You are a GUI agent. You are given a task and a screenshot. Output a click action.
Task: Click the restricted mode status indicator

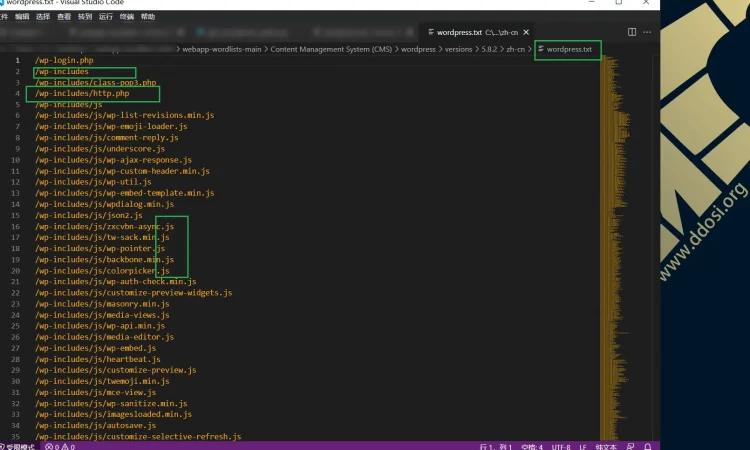[x=18, y=447]
